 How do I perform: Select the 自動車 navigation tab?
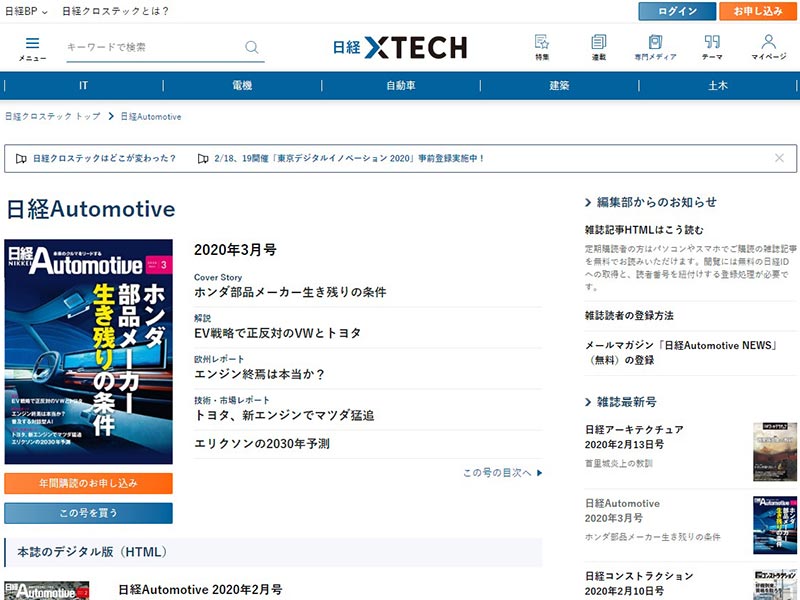[401, 85]
